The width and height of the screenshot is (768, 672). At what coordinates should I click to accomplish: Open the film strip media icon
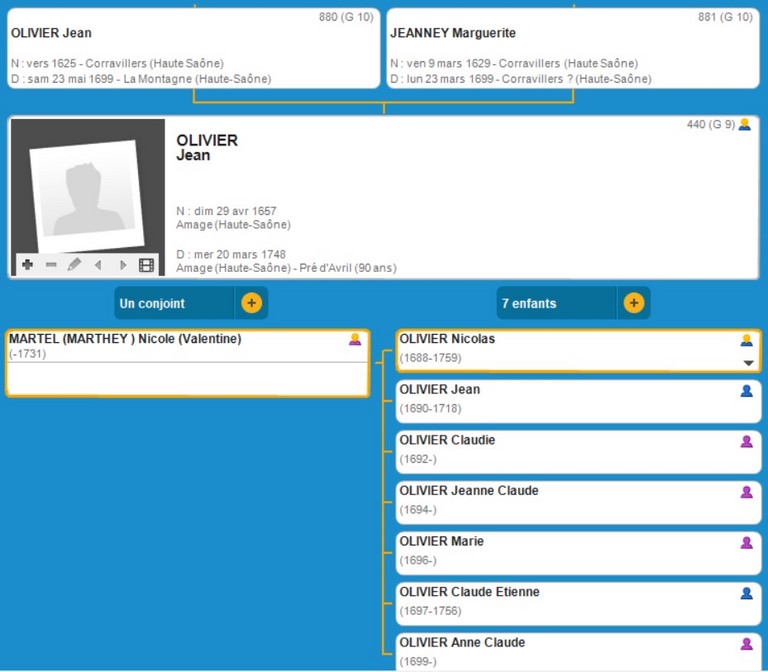coord(147,265)
